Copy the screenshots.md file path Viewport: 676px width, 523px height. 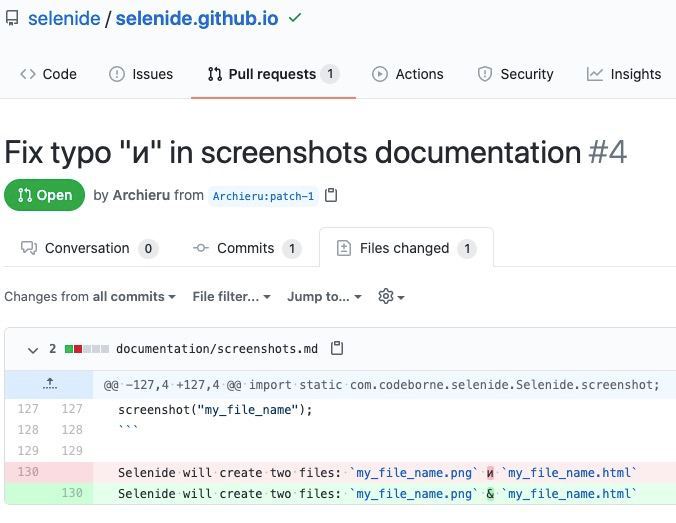pyautogui.click(x=337, y=348)
